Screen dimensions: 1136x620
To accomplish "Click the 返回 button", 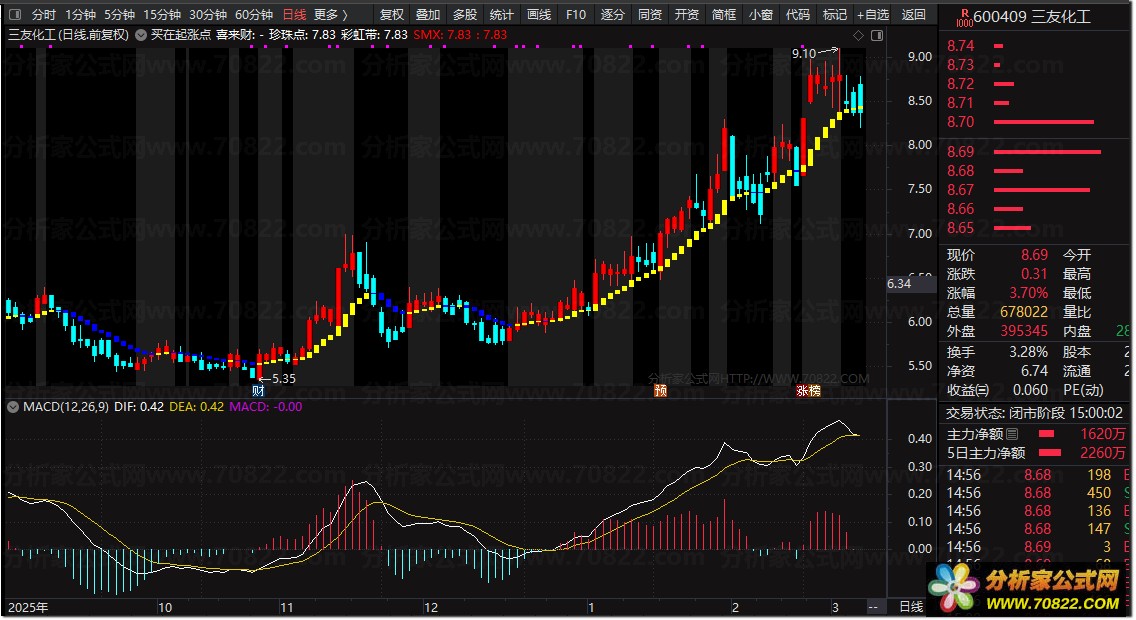I will click(x=914, y=15).
